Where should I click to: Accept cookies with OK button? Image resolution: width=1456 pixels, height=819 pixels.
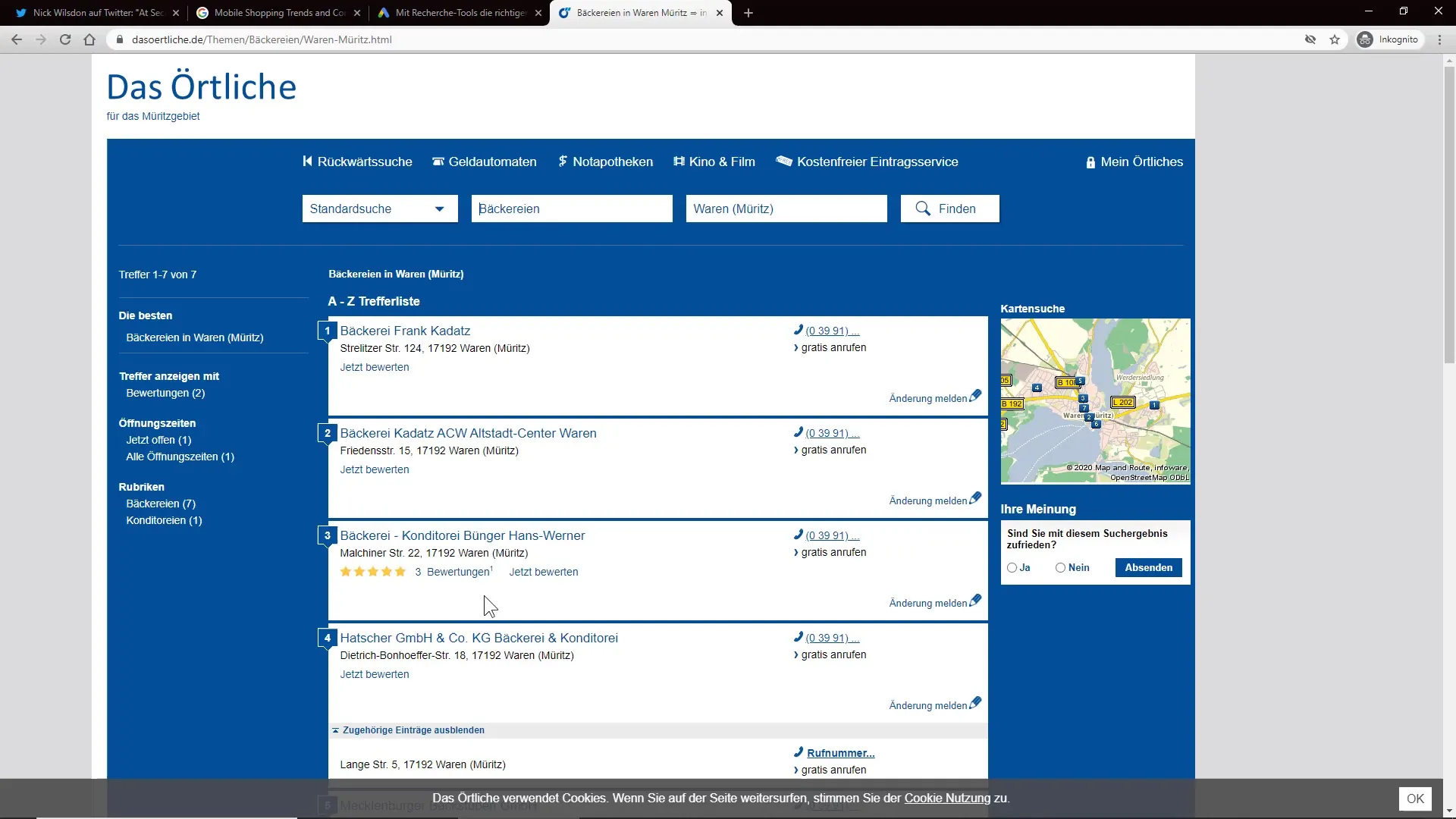pos(1415,799)
